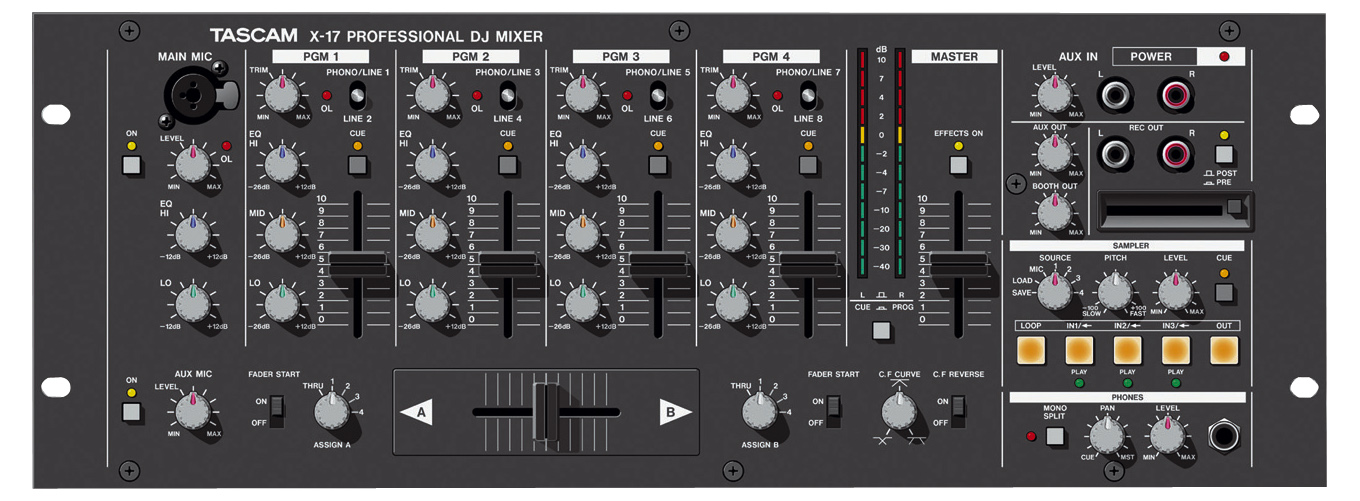Click the crossfader handle
The image size is (1360, 501).
[x=546, y=411]
